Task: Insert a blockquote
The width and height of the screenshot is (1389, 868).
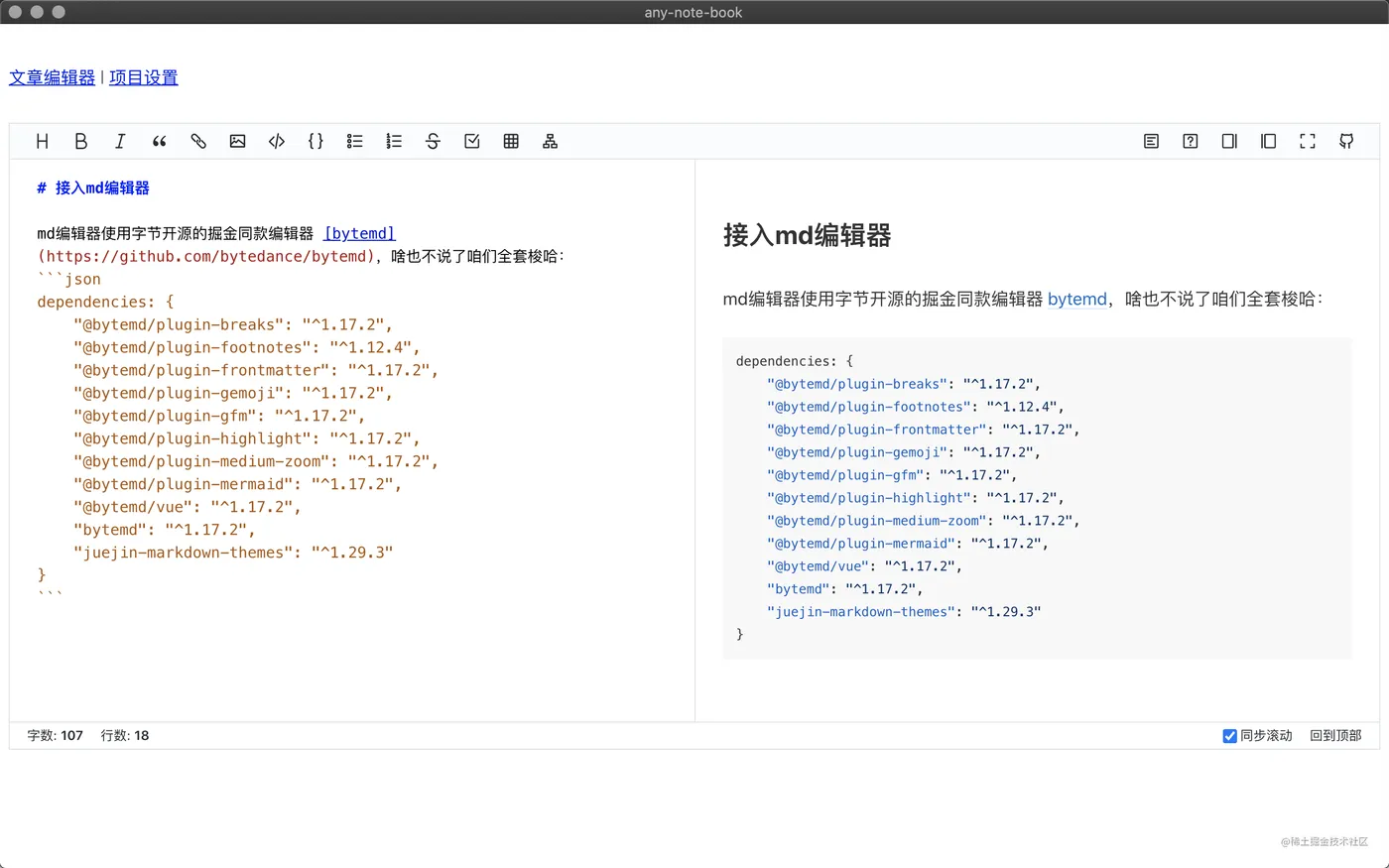Action: point(159,141)
